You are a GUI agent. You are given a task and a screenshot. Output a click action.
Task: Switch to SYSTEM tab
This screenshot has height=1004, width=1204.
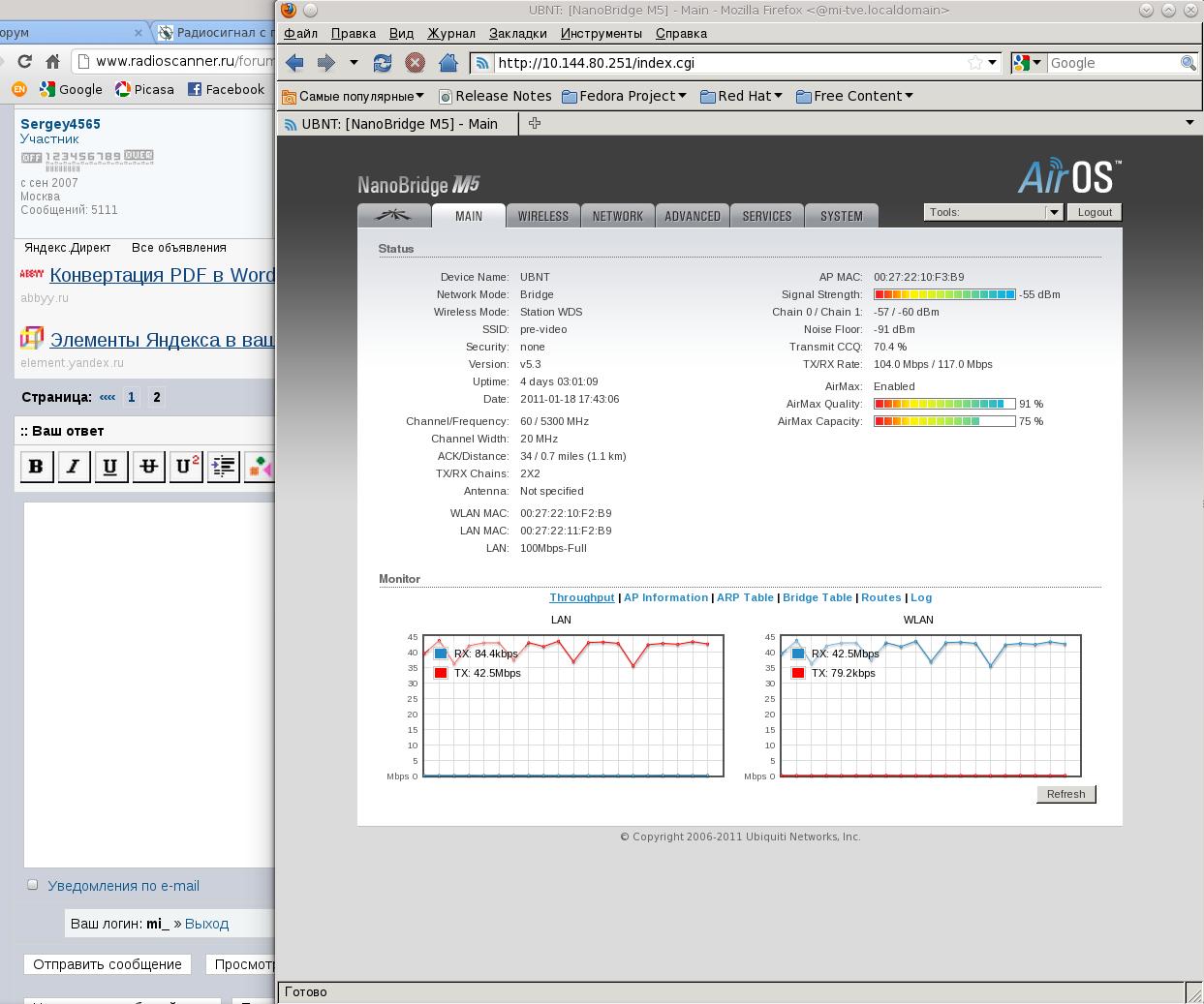coord(842,215)
